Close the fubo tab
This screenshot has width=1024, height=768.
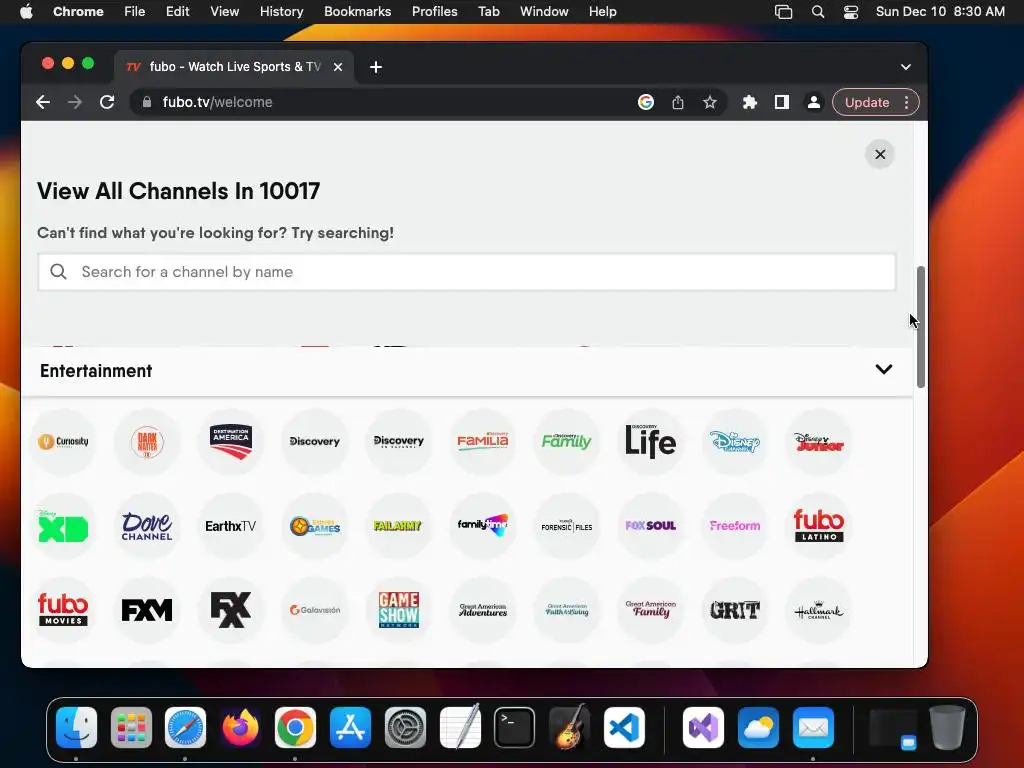(338, 67)
